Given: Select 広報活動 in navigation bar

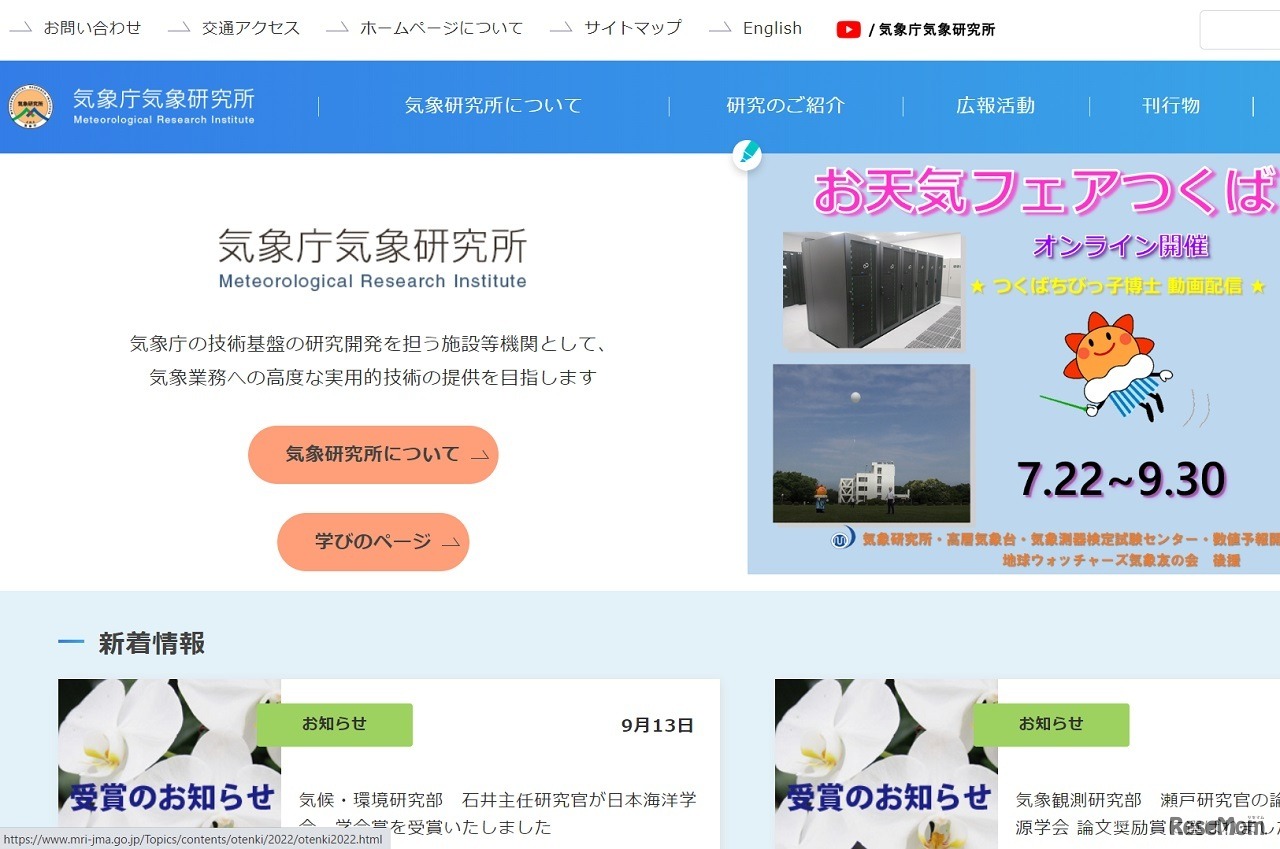Looking at the screenshot, I should pos(995,106).
